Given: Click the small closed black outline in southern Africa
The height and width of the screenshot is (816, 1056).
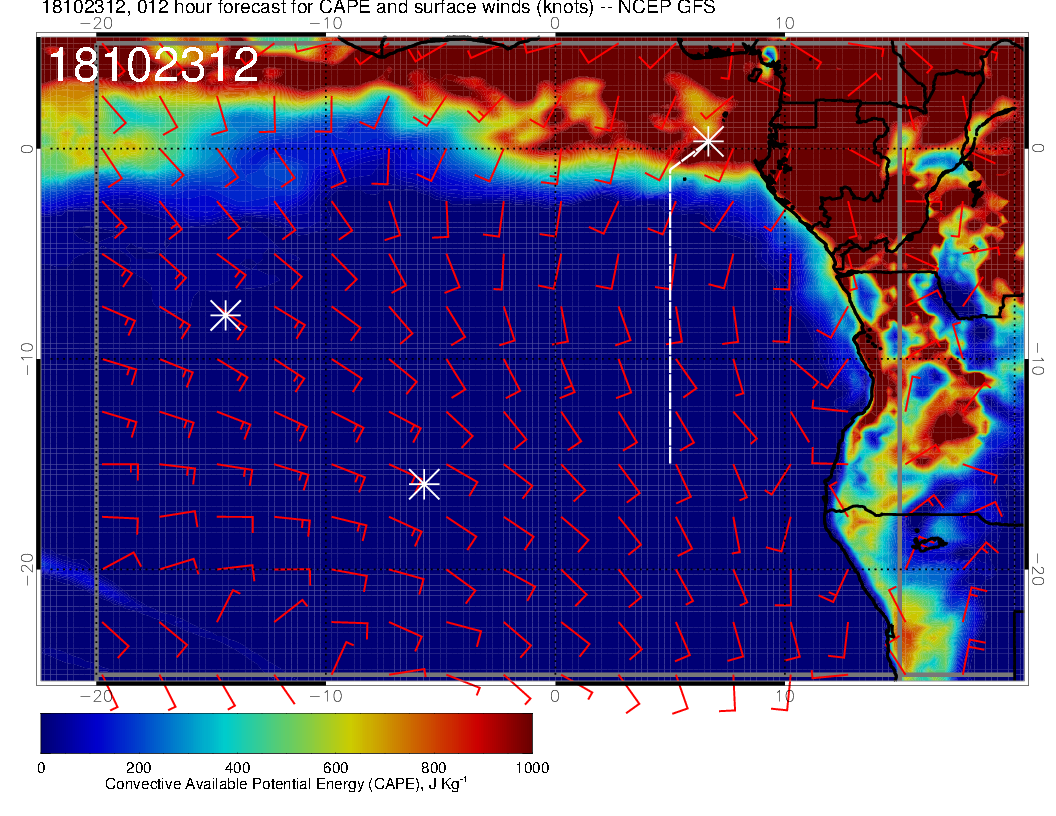Looking at the screenshot, I should tap(928, 543).
